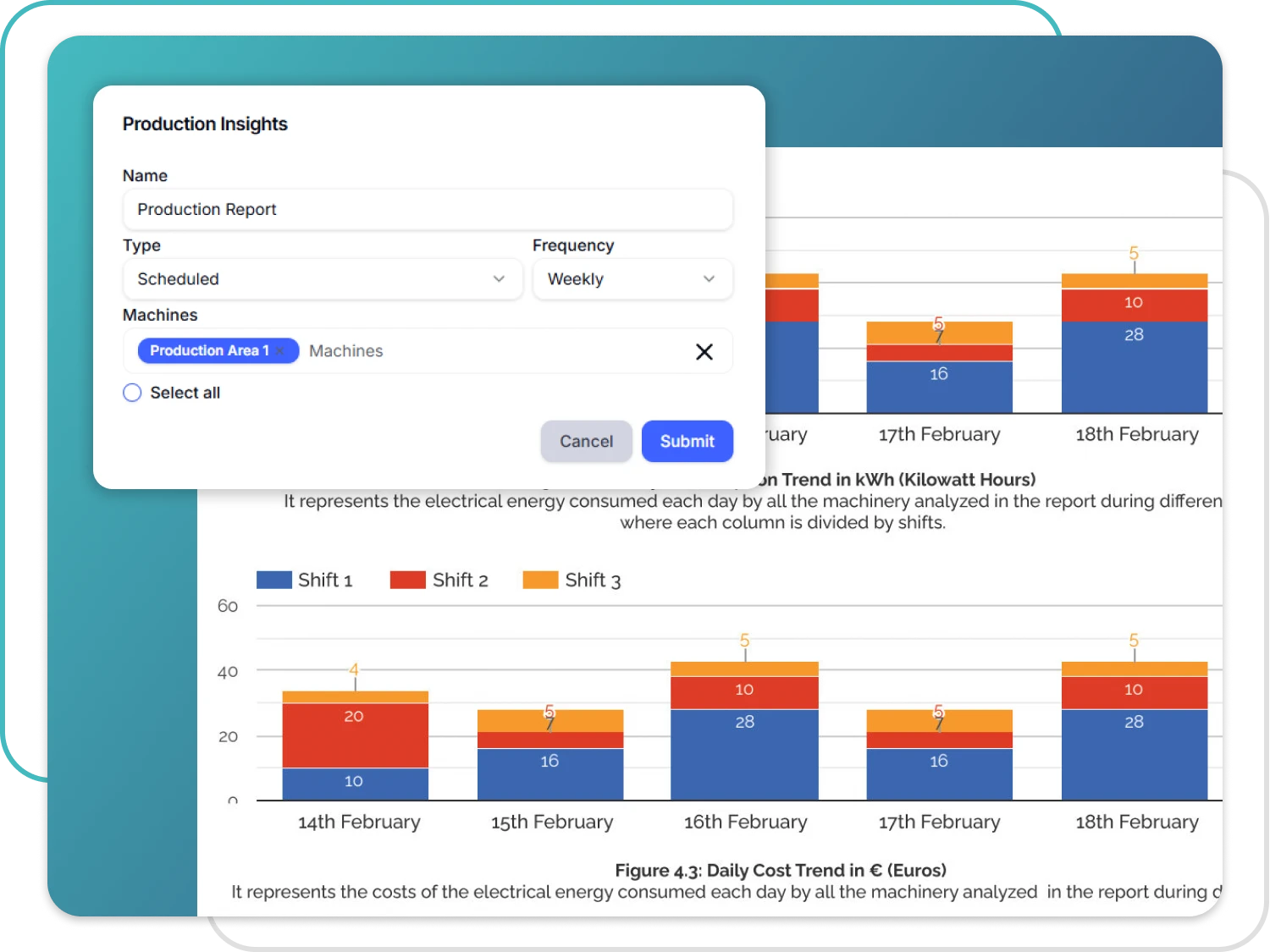This screenshot has width=1270, height=952.
Task: Select the blue 10 segment for 14th February
Action: (355, 784)
